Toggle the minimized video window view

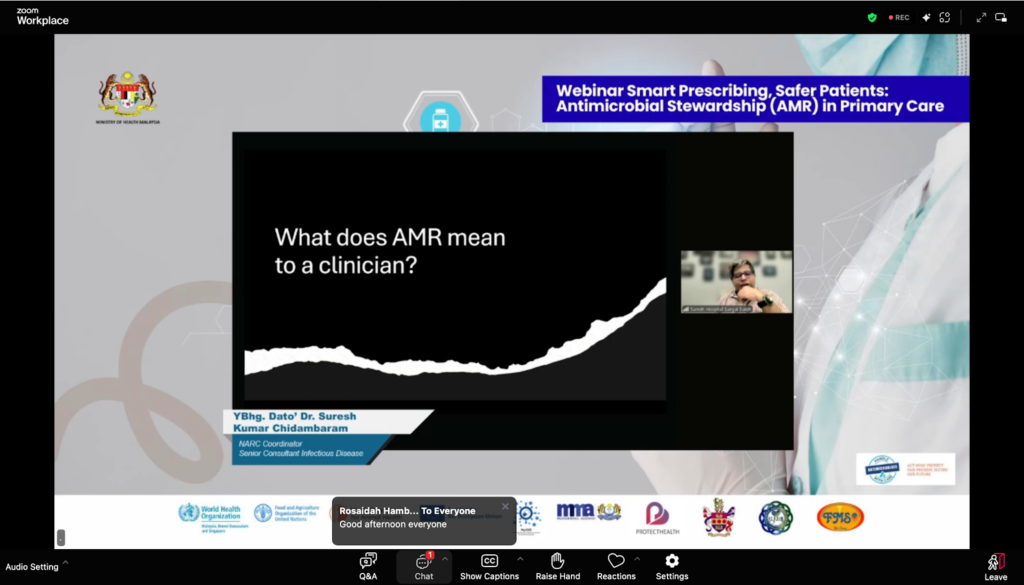(x=1001, y=17)
